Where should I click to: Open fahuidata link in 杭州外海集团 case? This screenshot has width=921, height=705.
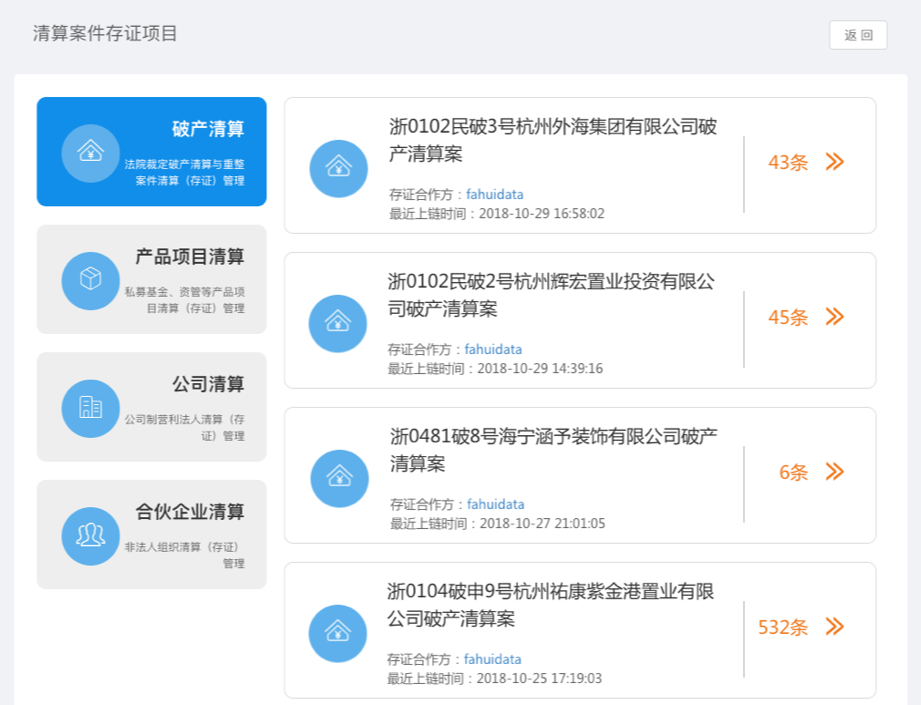coord(495,195)
